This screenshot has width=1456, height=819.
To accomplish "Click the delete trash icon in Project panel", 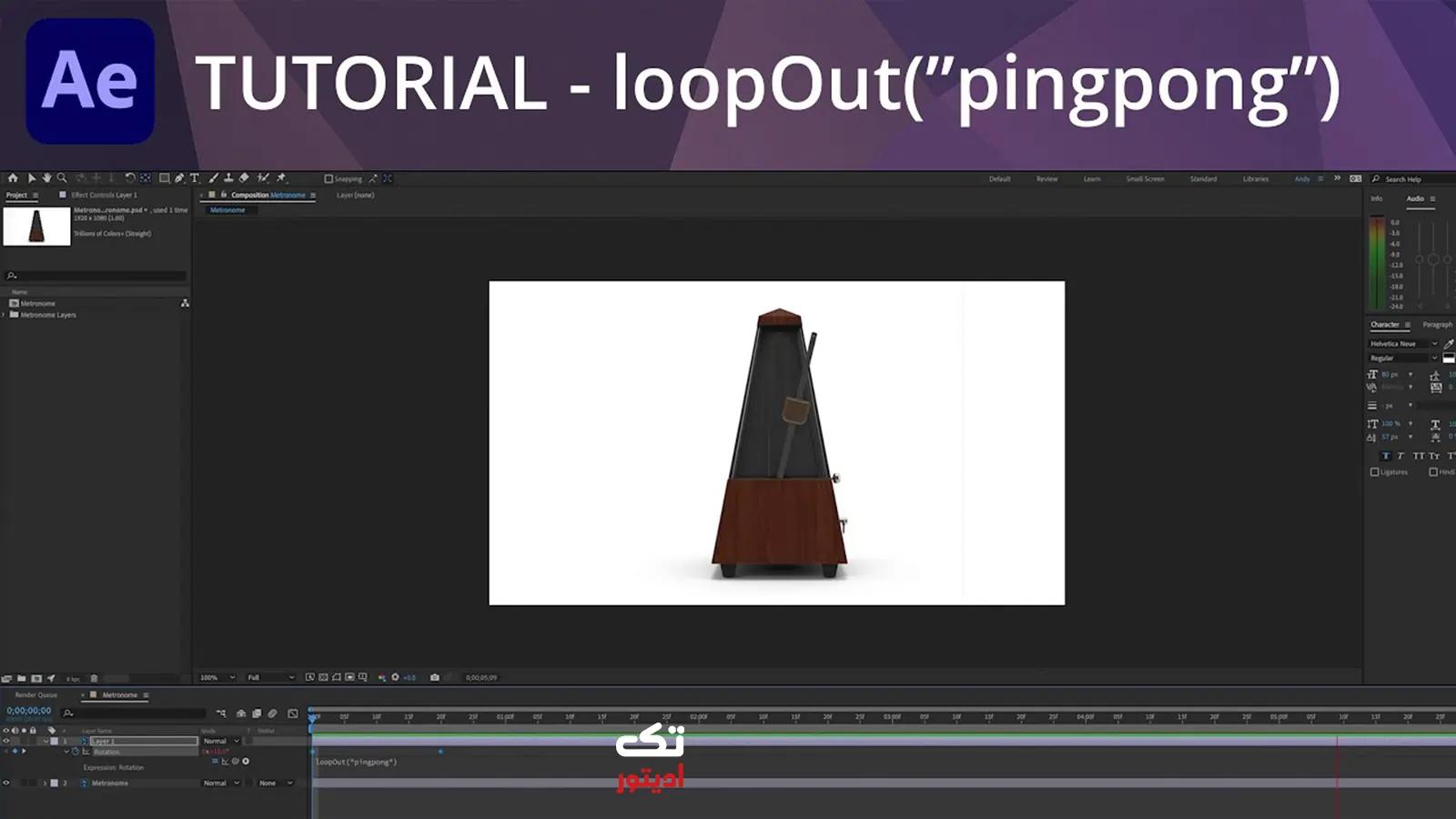I will tap(94, 678).
